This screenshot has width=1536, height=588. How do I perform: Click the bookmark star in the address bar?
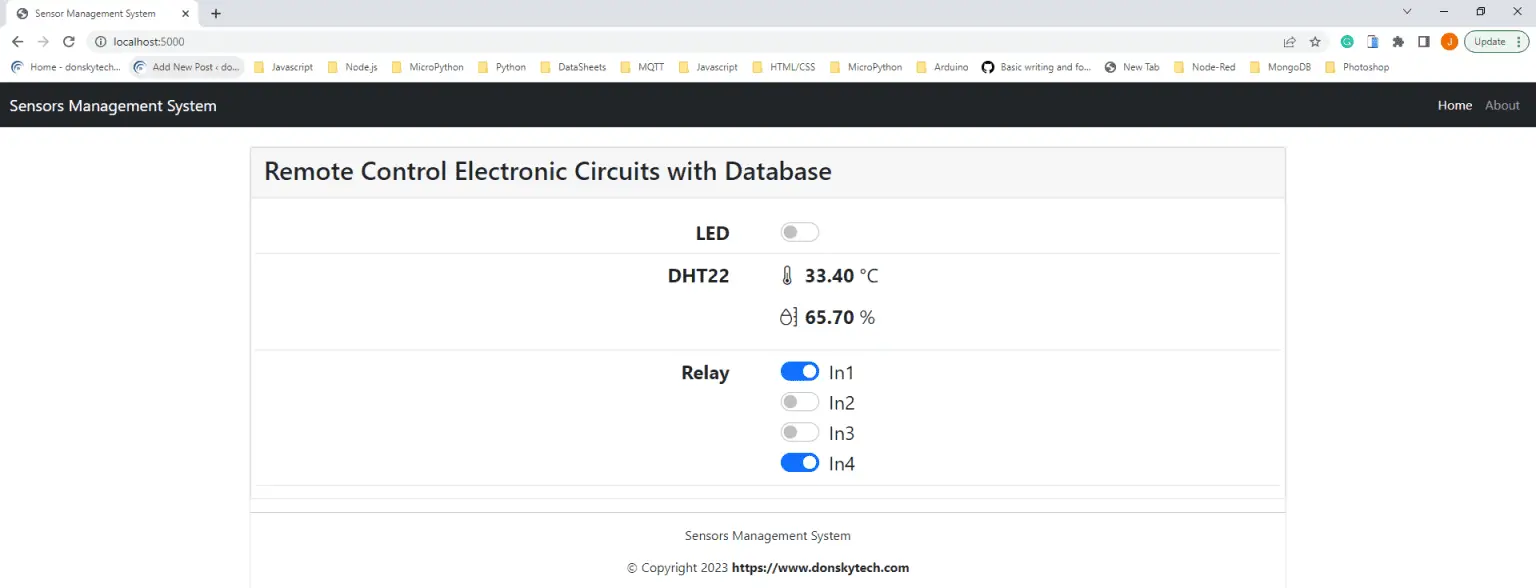[1314, 41]
